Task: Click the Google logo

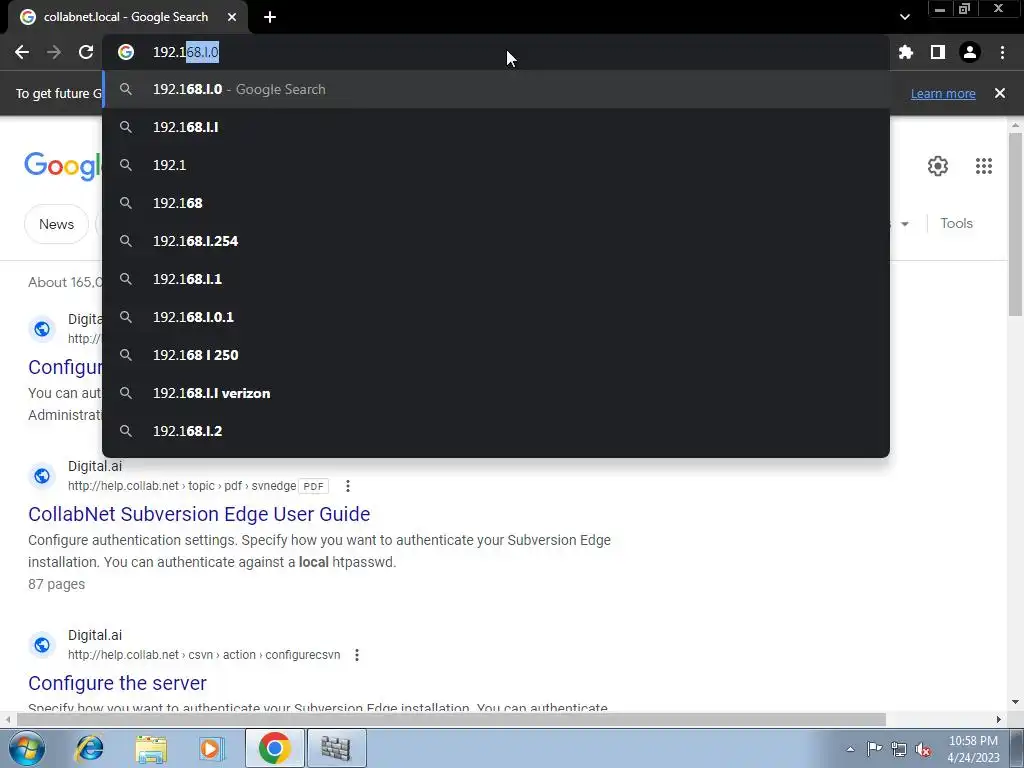Action: click(63, 166)
